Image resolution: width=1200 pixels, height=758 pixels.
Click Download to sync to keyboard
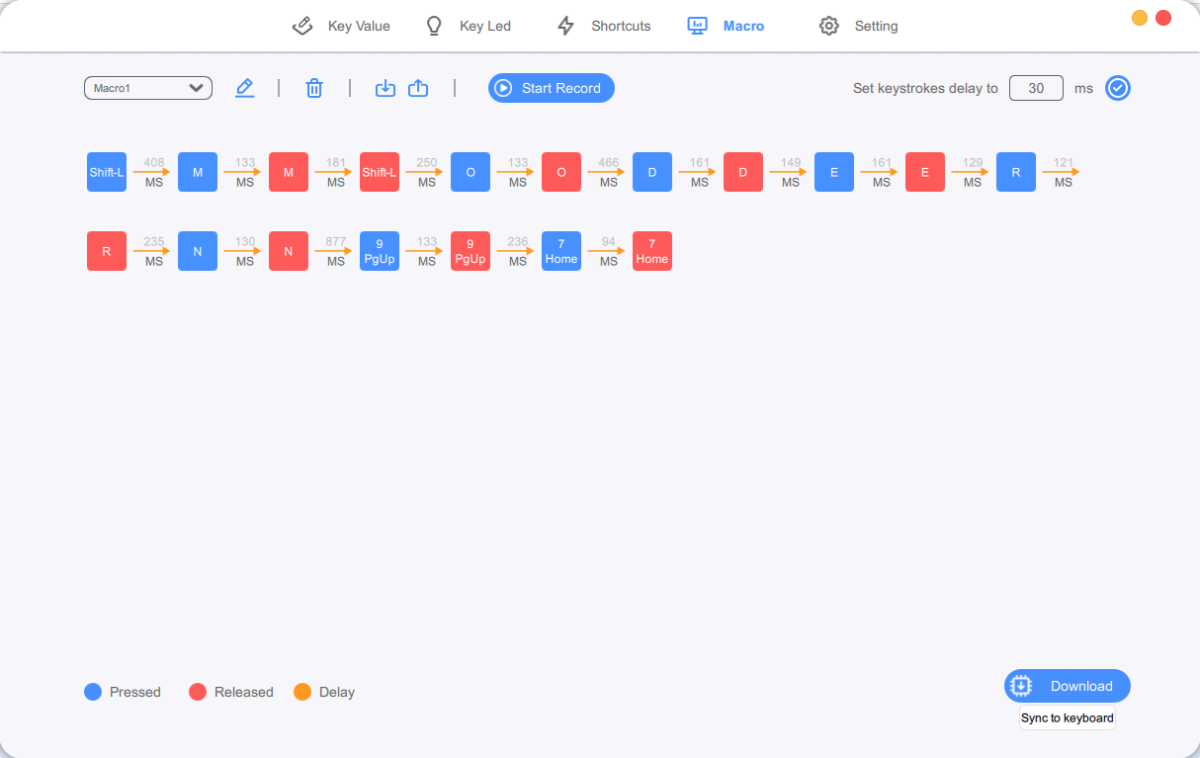1067,686
